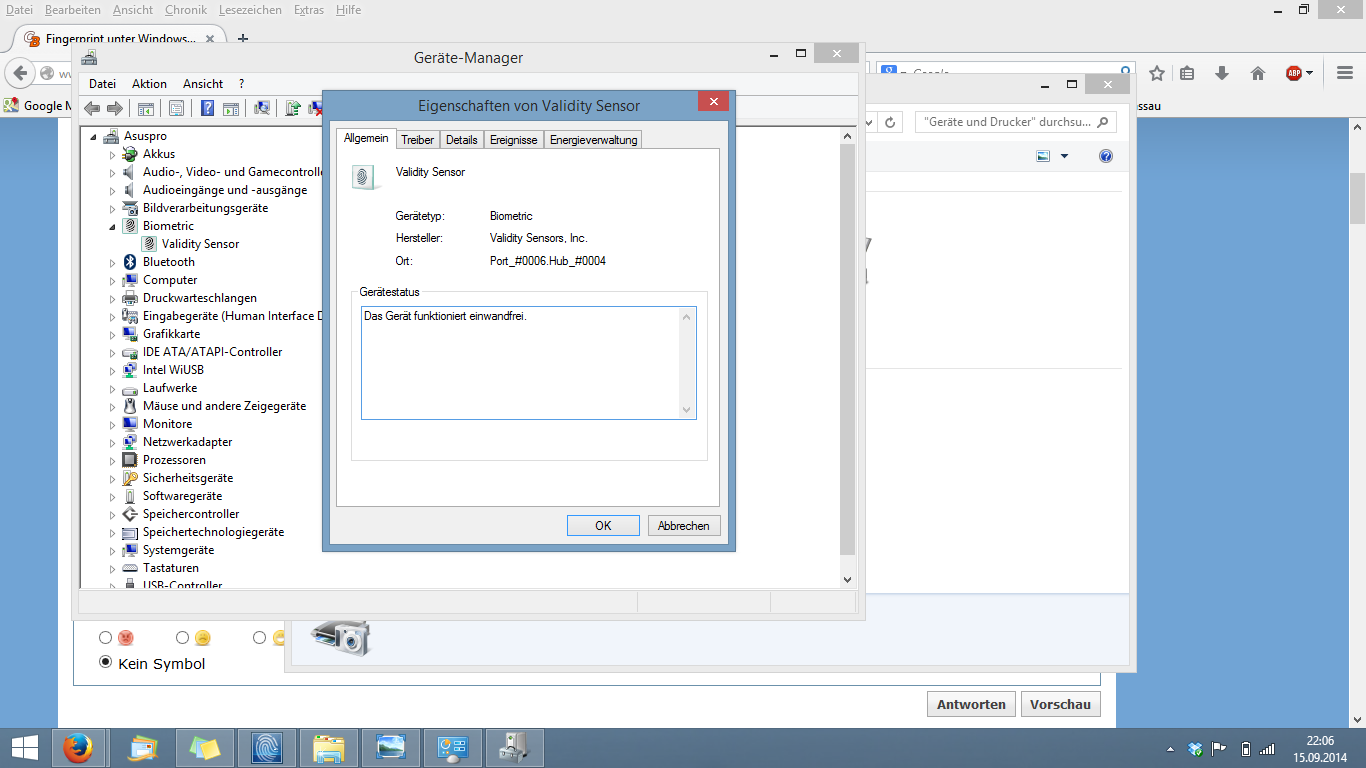Collapse the Asuspro root node
This screenshot has width=1366, height=768.
click(x=94, y=137)
